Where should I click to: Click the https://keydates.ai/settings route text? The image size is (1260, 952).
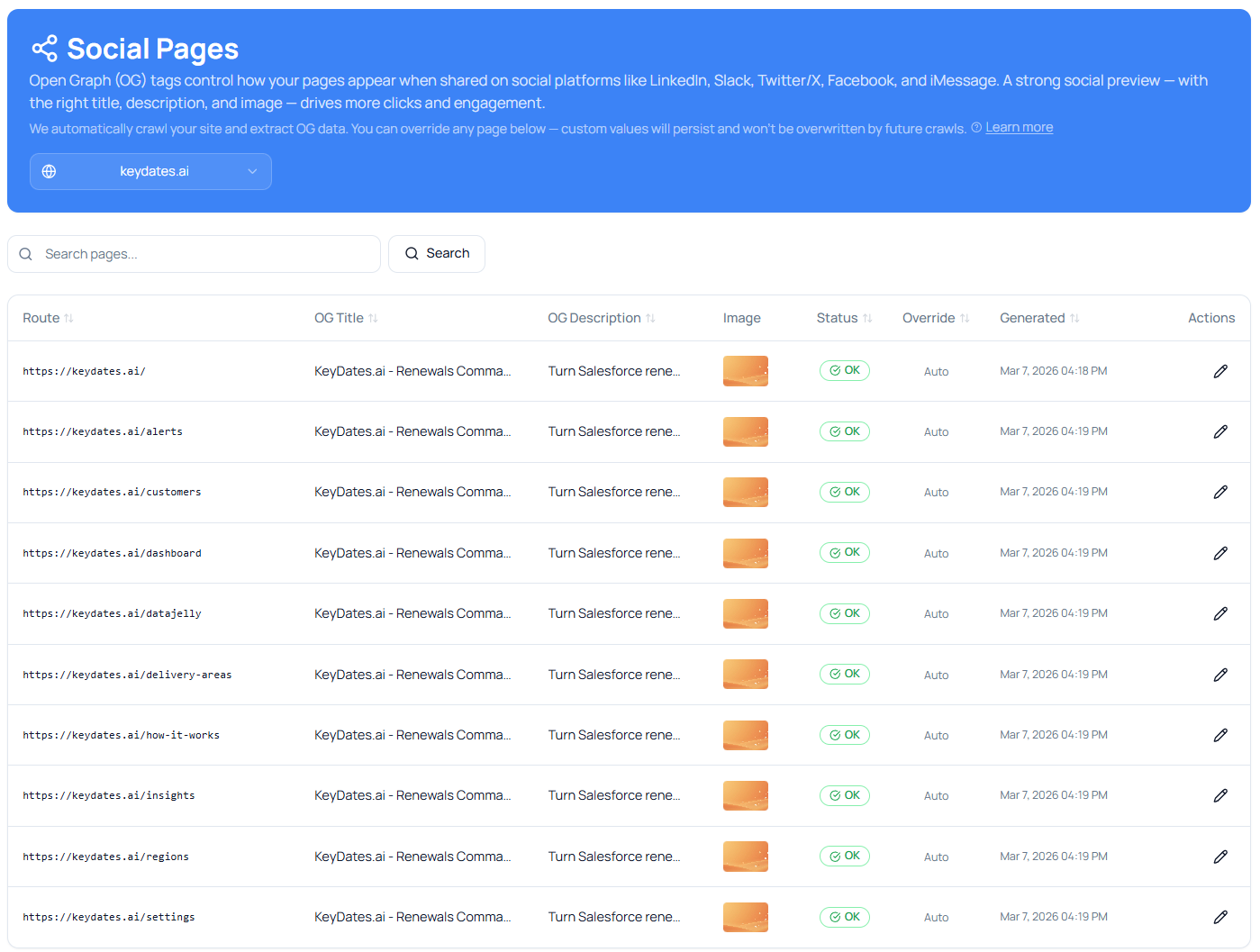109,917
